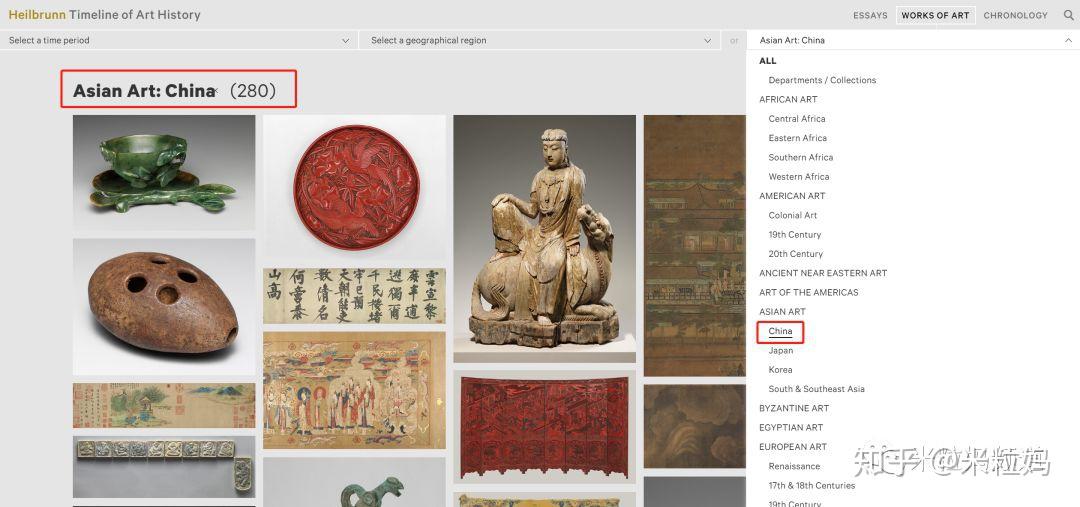The height and width of the screenshot is (507, 1080).
Task: Select ASIAN ART category
Action: 782,311
